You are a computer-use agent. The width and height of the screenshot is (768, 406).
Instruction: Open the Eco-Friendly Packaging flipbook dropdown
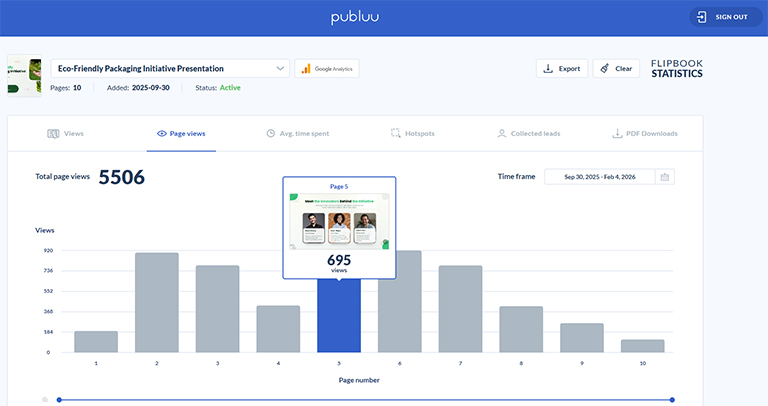coord(170,69)
